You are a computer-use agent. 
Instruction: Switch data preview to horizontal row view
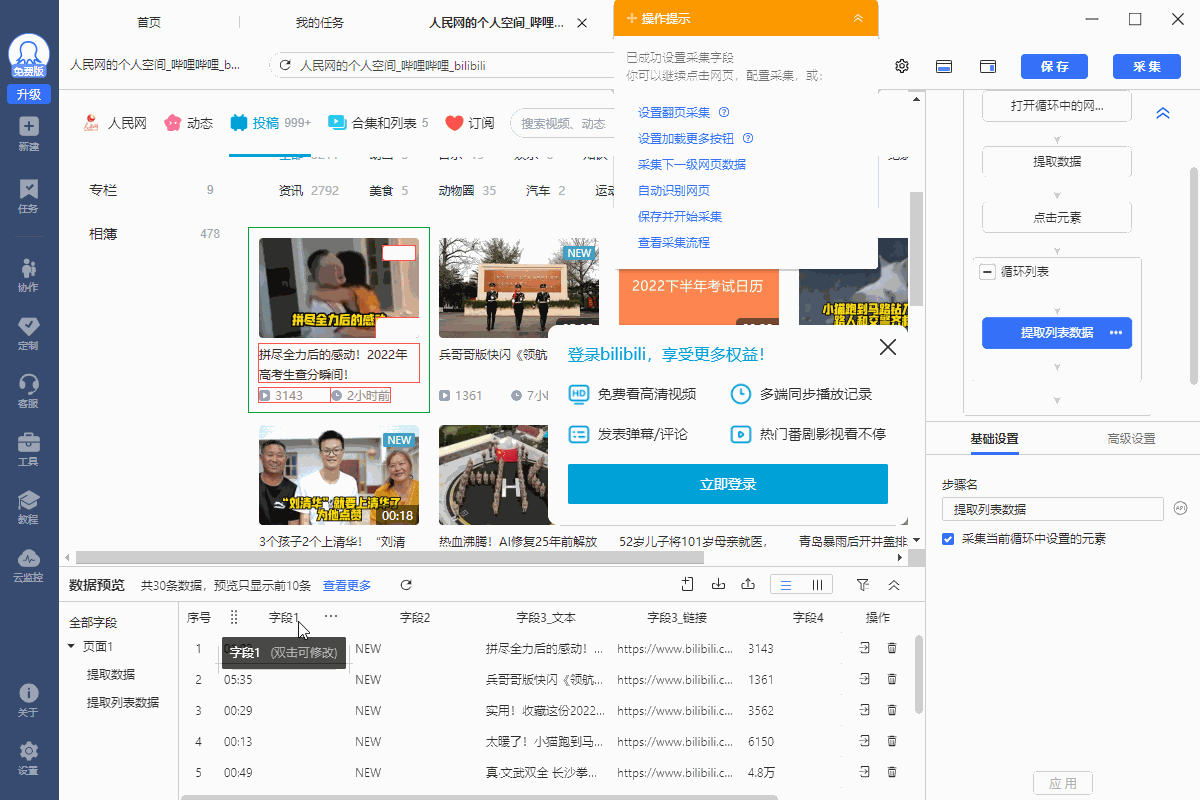[786, 585]
